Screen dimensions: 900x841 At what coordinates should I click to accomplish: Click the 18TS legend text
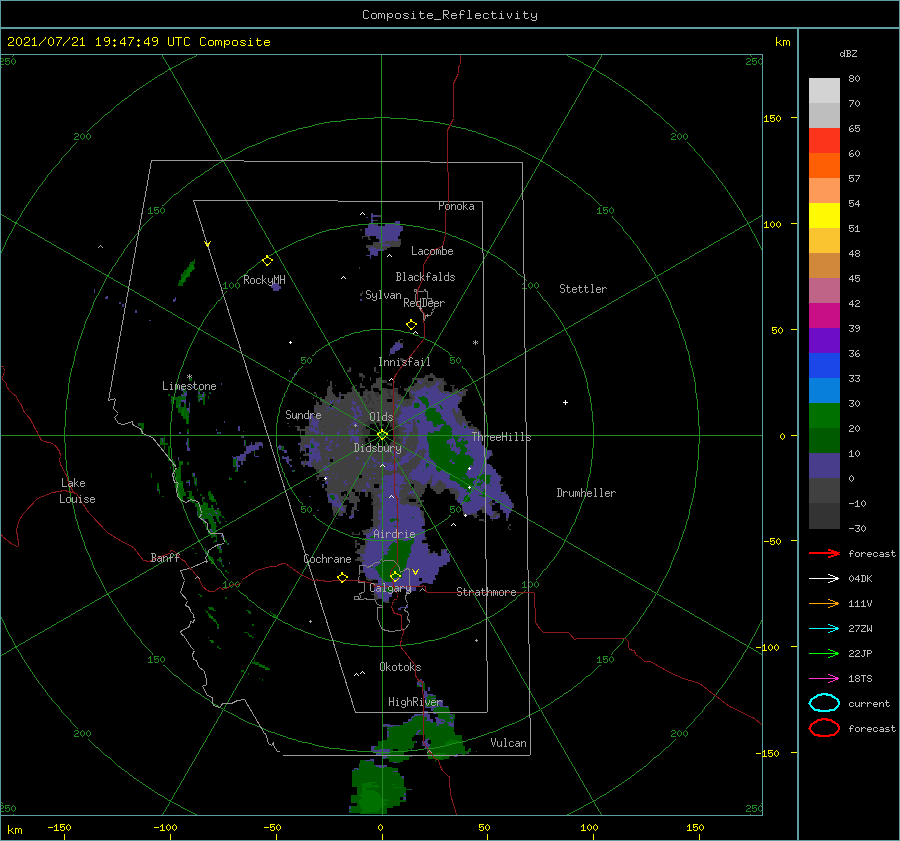pyautogui.click(x=860, y=679)
